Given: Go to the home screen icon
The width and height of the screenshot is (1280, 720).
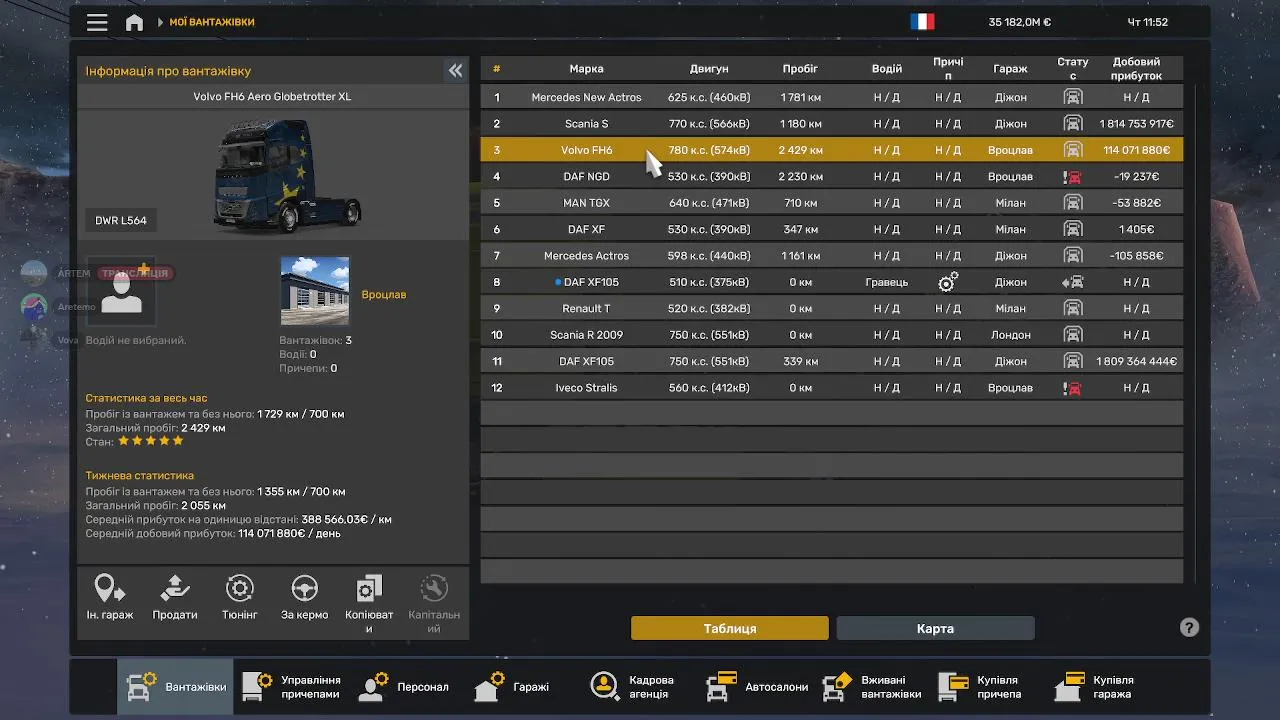Looking at the screenshot, I should [134, 22].
